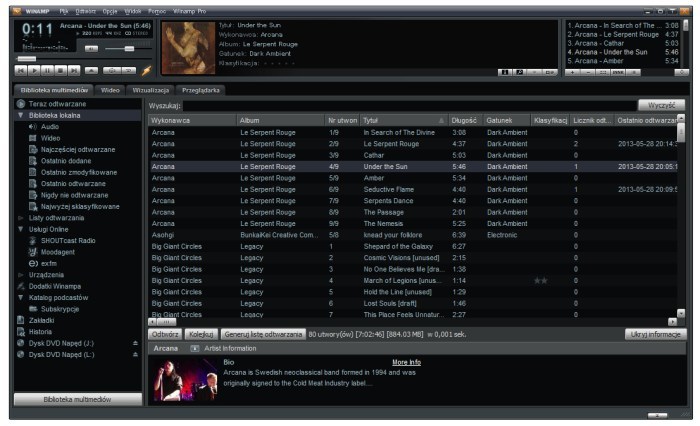This screenshot has width=700, height=426.
Task: Go to the previous track
Action: 21,71
